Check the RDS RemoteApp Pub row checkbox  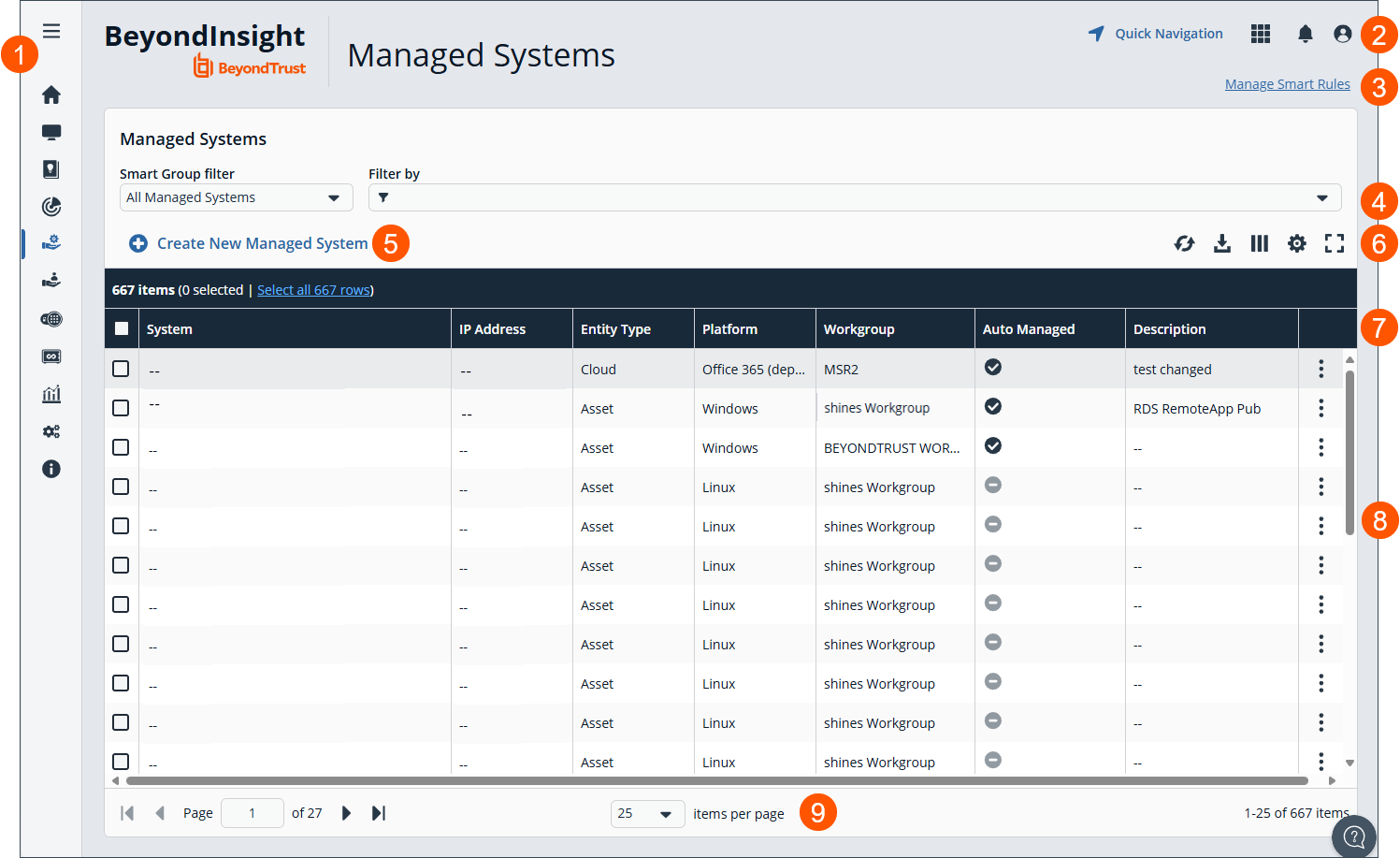121,408
